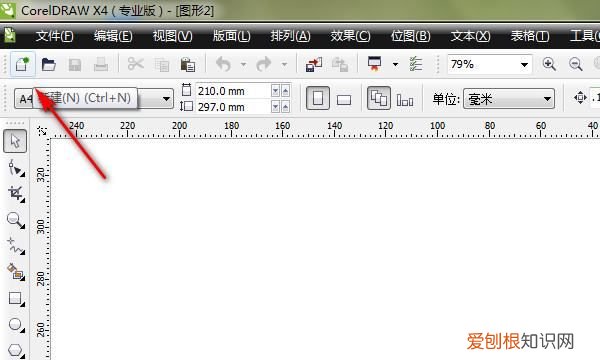Select the Crop tool
The height and width of the screenshot is (360, 600).
(16, 194)
